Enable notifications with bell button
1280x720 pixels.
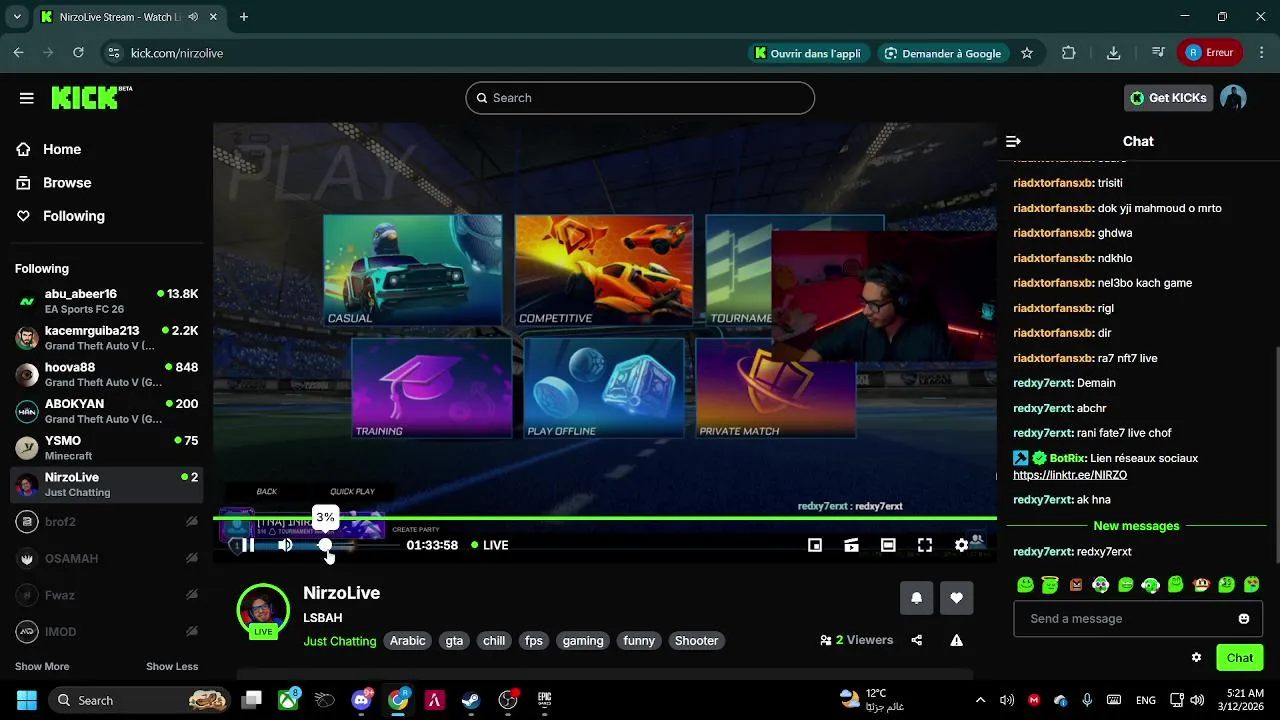916,598
